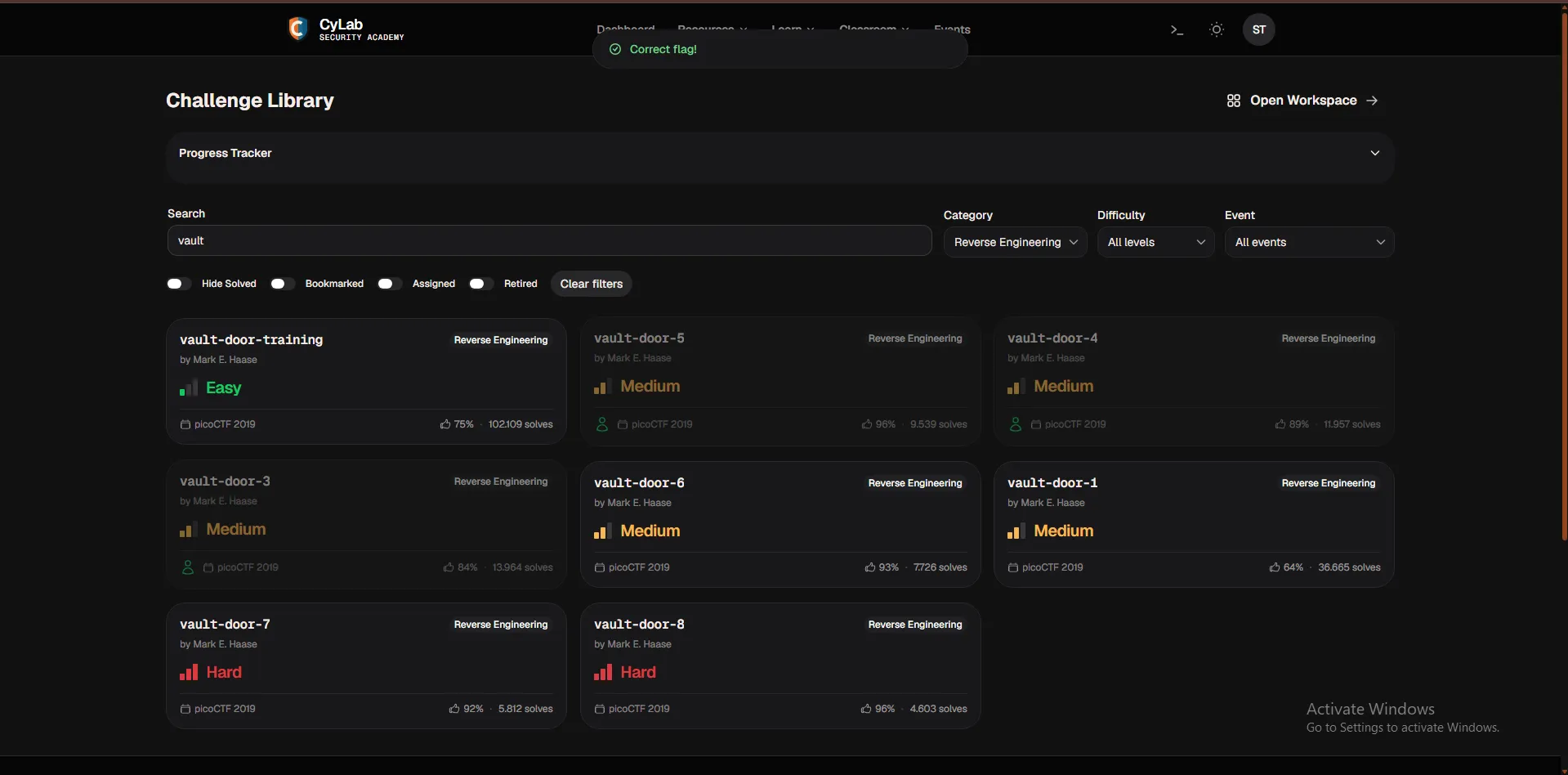Open the ST user avatar
1568x775 pixels.
[x=1259, y=29]
